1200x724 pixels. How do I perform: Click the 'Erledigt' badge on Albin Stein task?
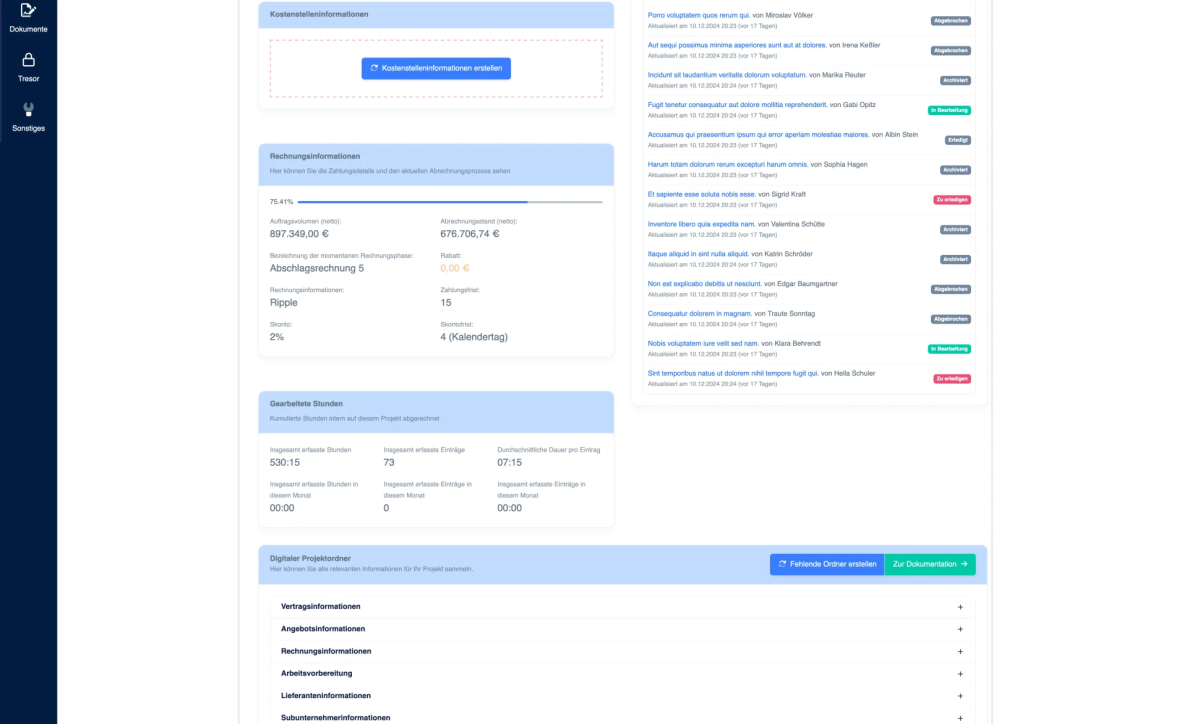[957, 140]
